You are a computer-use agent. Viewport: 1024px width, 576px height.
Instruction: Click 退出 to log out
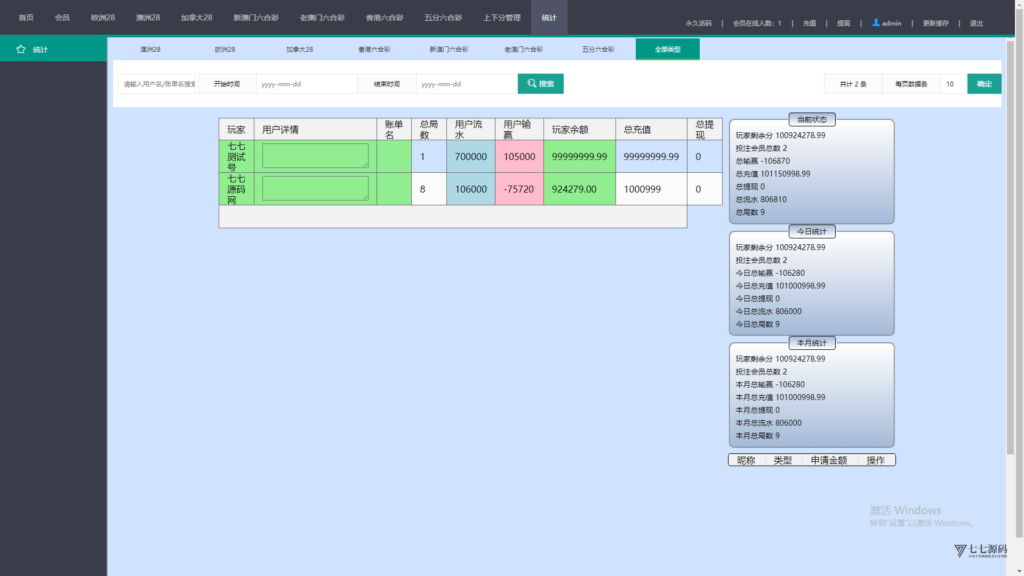(976, 23)
